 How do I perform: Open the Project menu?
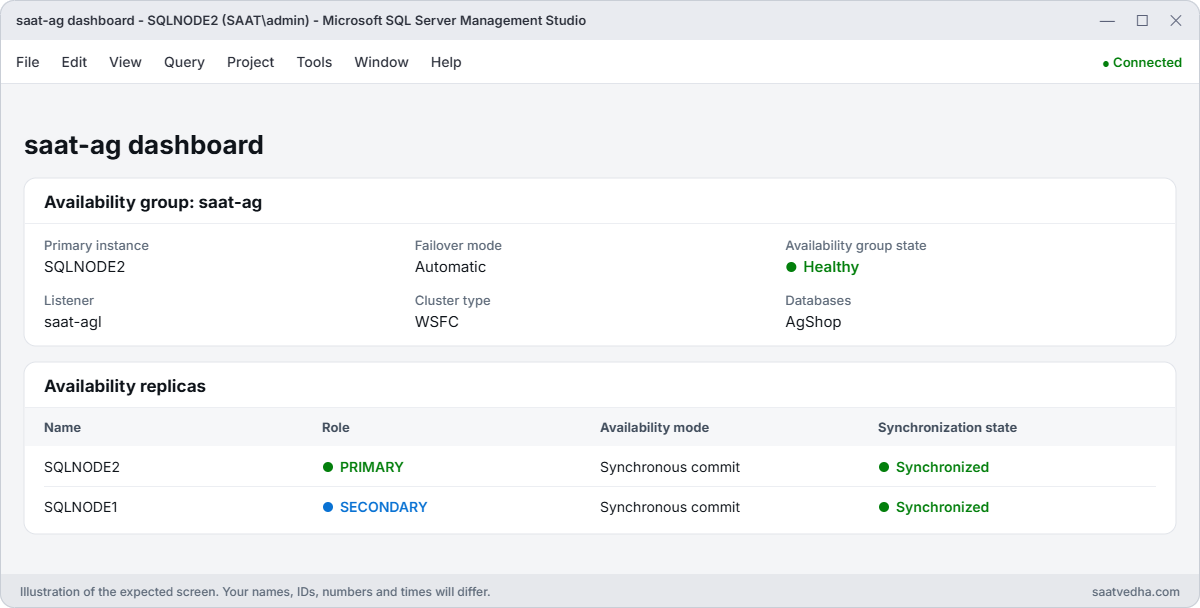pyautogui.click(x=250, y=62)
